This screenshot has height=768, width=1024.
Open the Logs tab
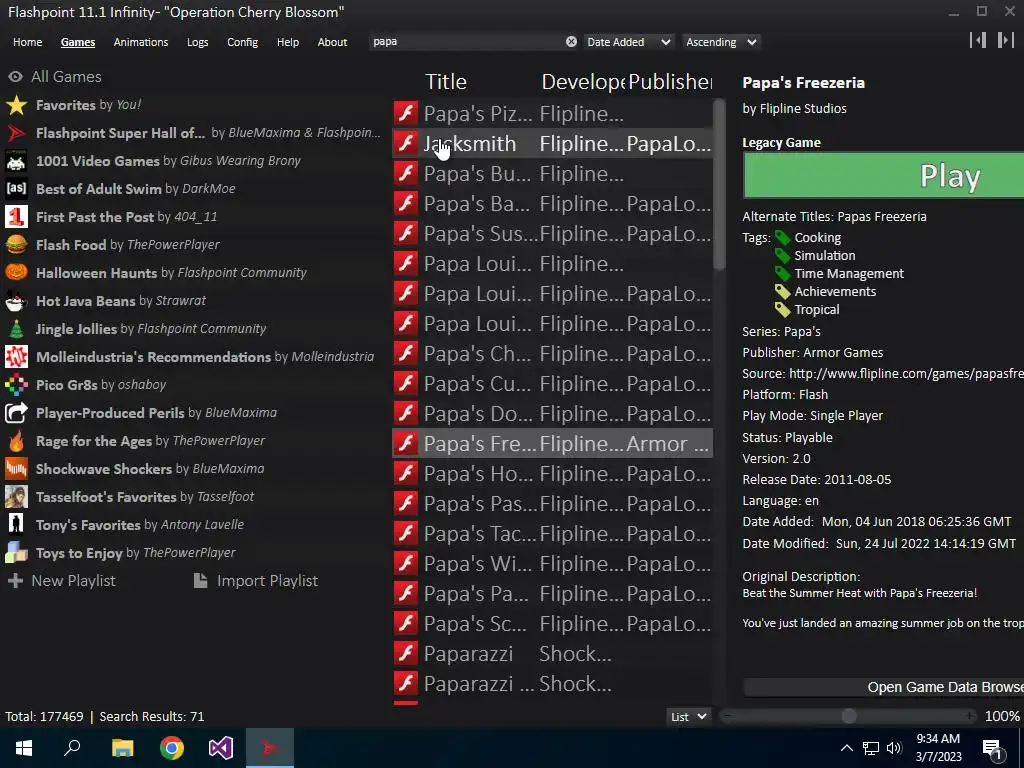(197, 42)
